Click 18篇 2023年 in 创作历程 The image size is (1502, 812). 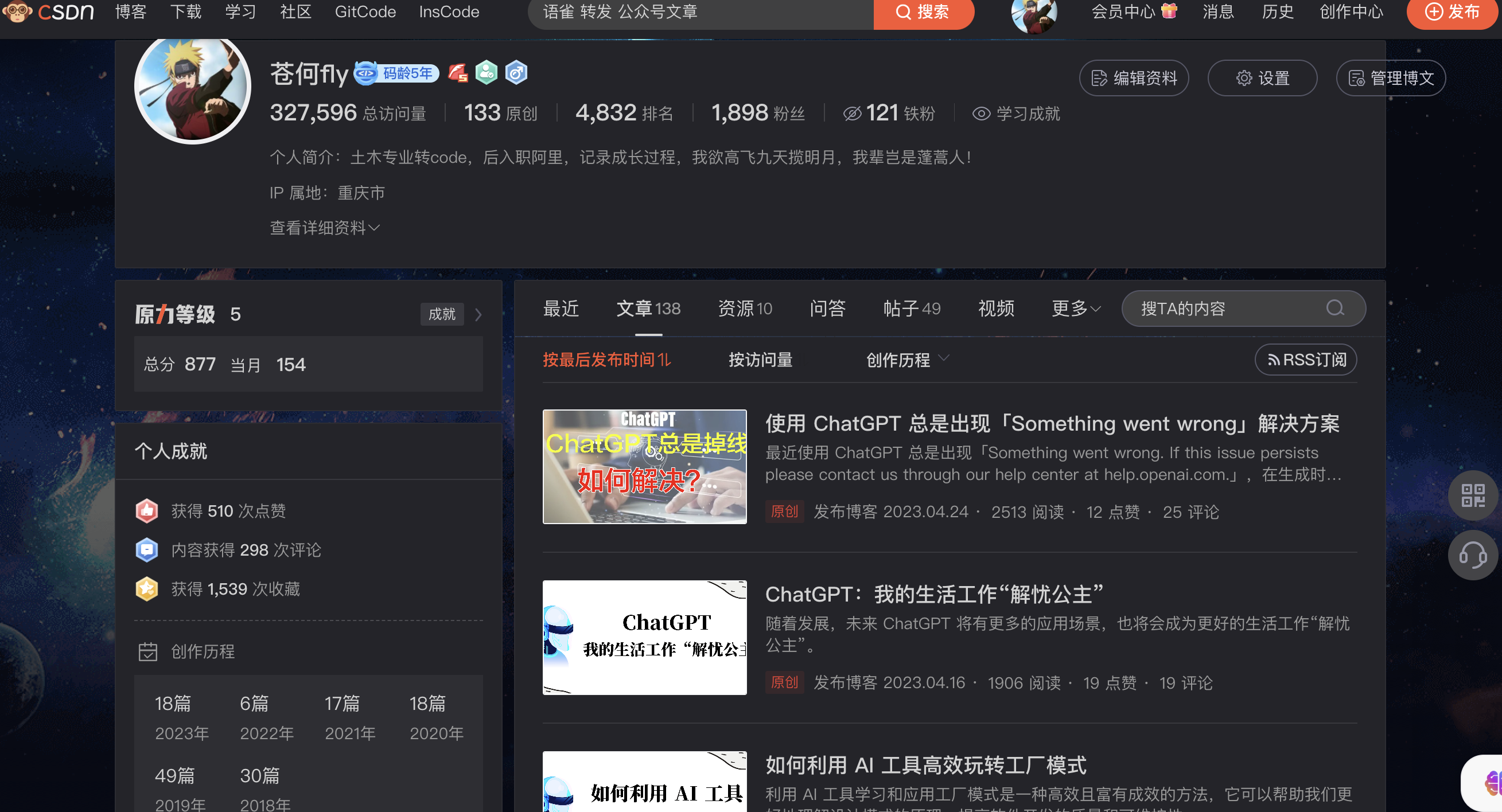(181, 718)
